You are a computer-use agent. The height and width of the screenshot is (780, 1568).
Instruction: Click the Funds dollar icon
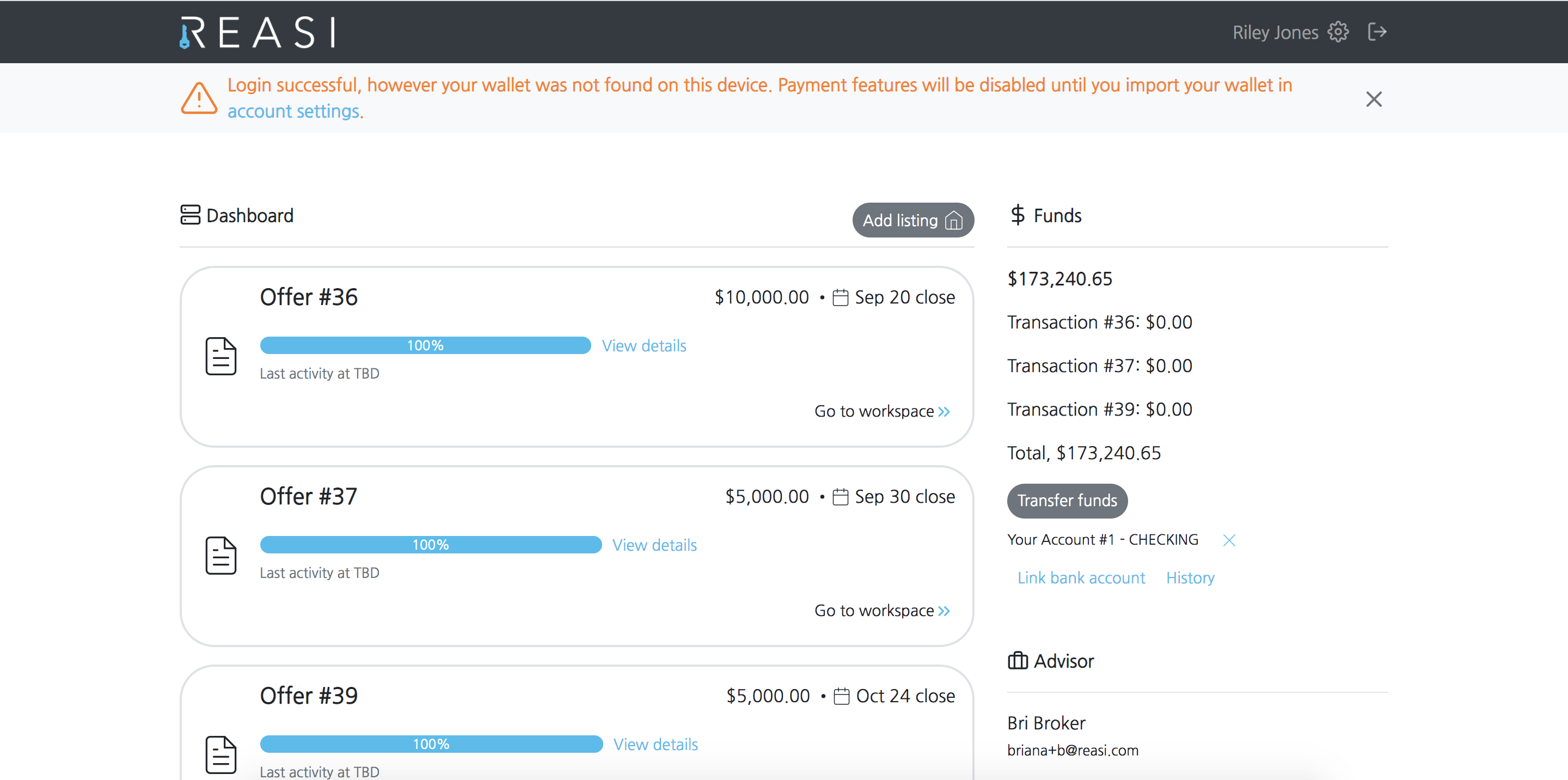[1017, 215]
